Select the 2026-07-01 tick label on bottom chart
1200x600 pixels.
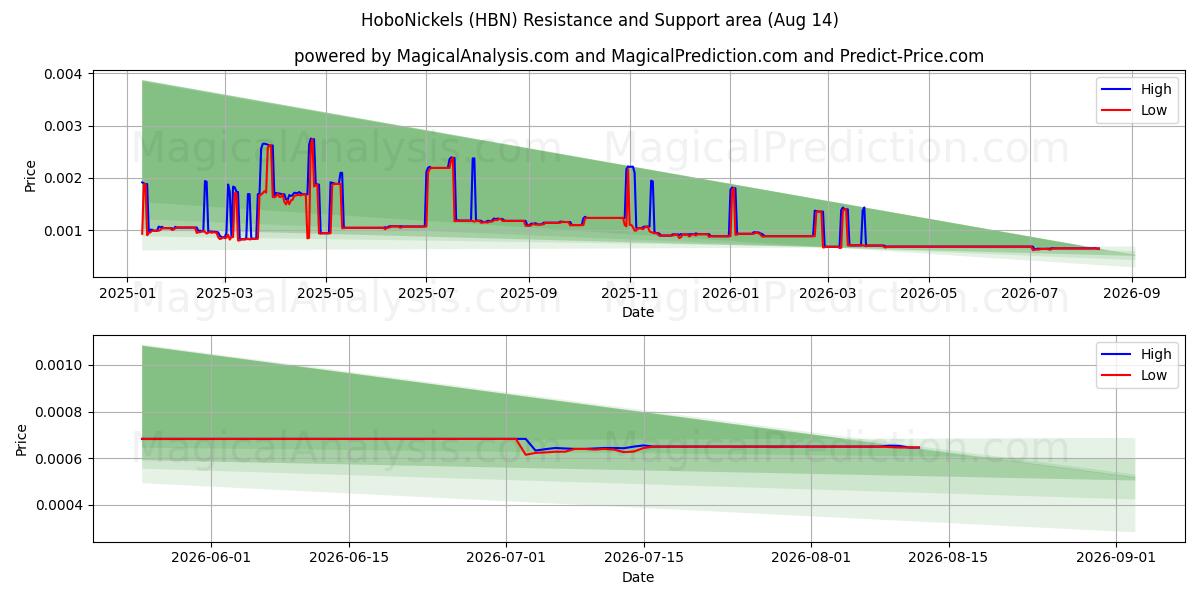click(506, 560)
